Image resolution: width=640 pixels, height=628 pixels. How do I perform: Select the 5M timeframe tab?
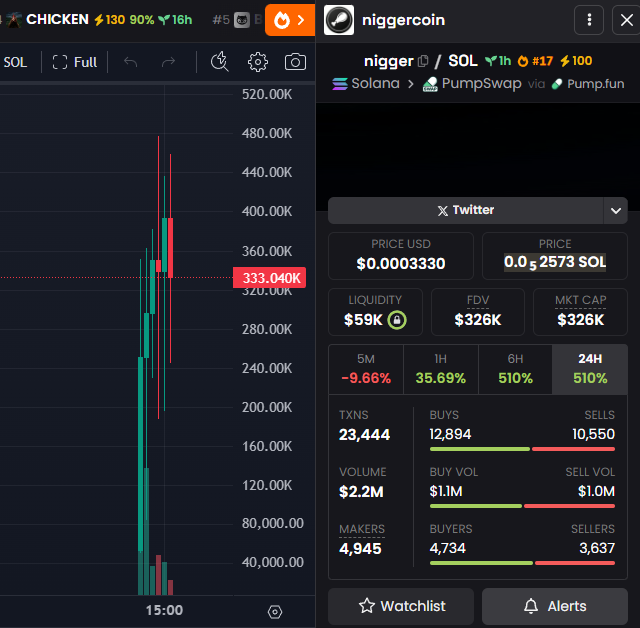pyautogui.click(x=366, y=369)
